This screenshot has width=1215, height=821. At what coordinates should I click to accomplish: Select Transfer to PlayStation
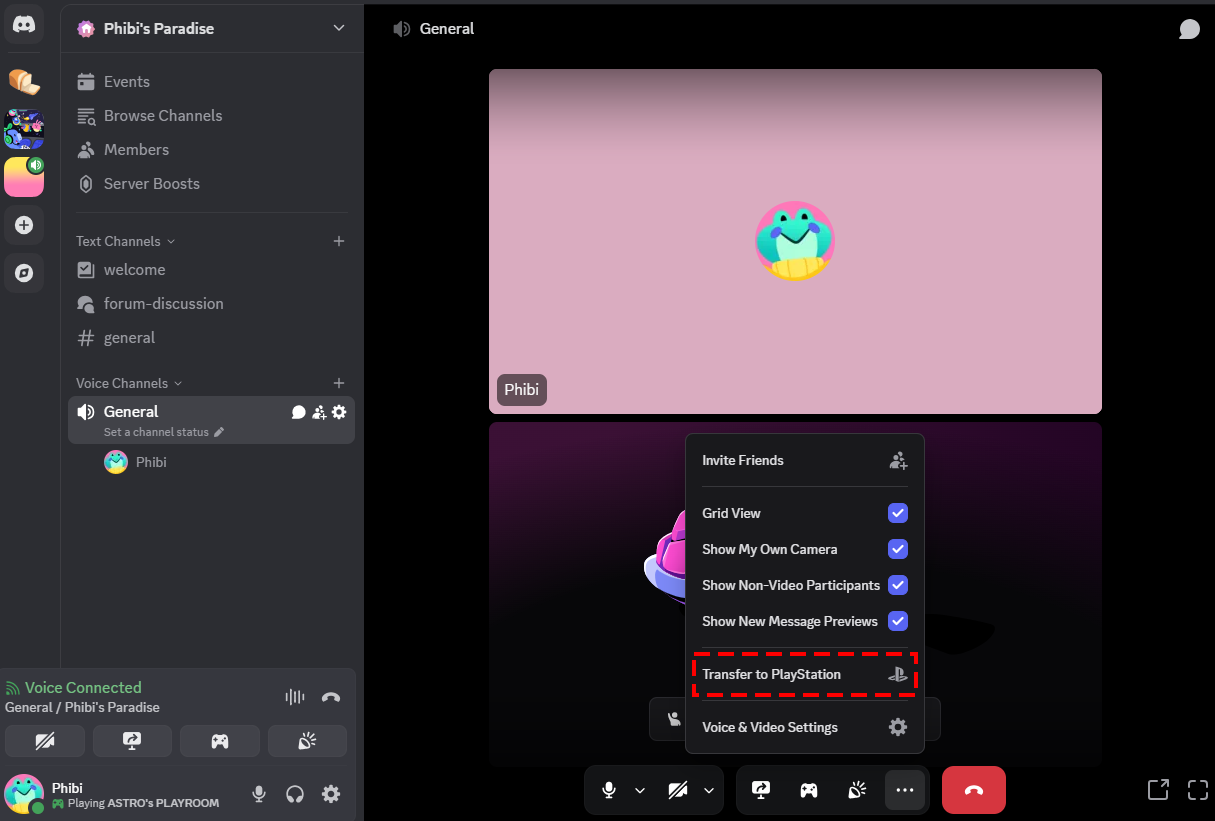tap(804, 674)
